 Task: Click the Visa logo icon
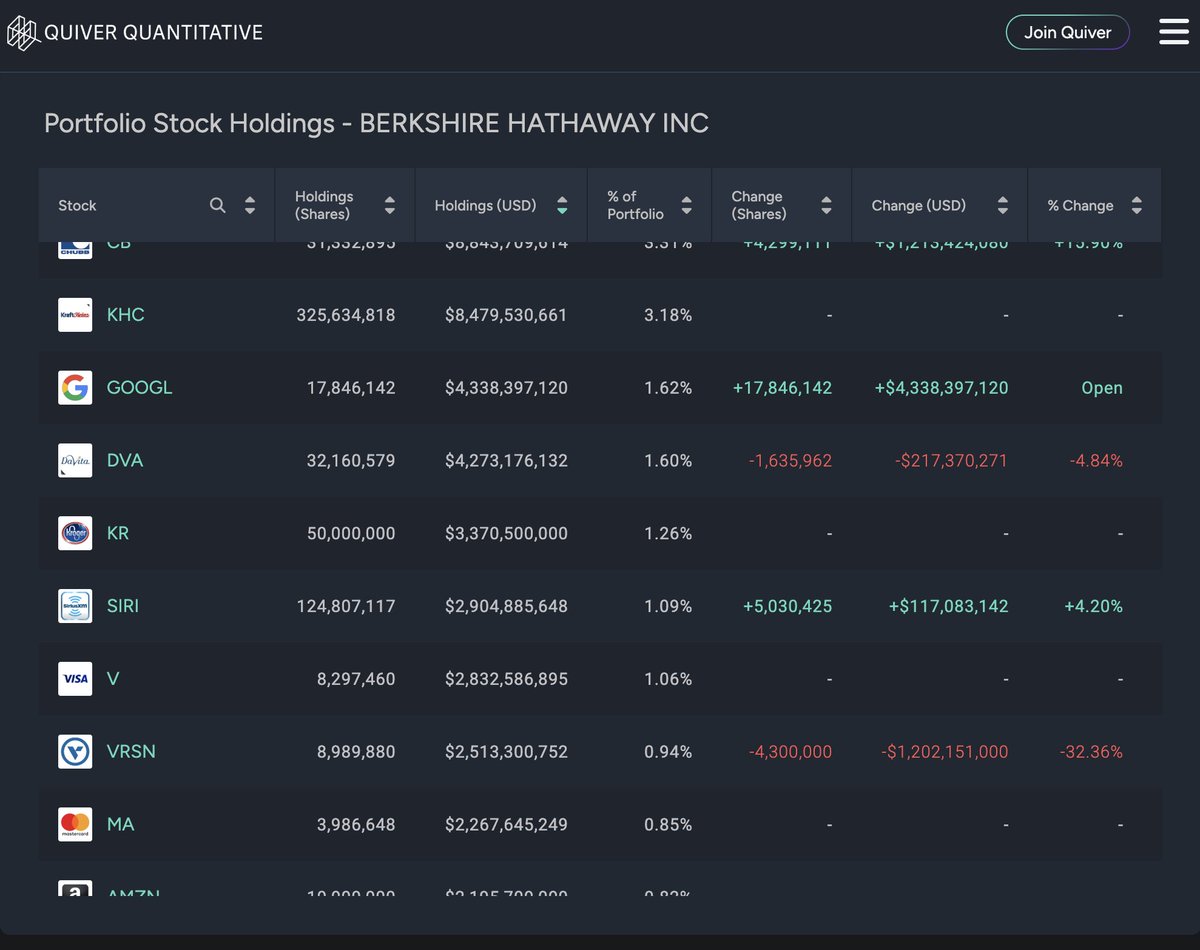coord(75,679)
